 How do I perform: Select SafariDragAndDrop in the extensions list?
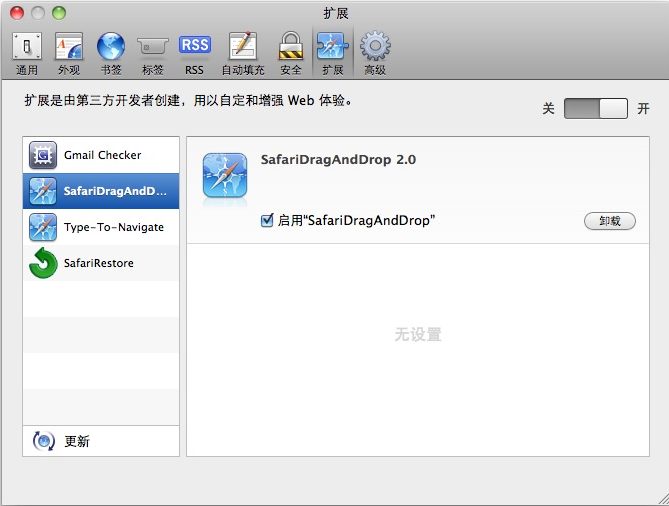101,191
